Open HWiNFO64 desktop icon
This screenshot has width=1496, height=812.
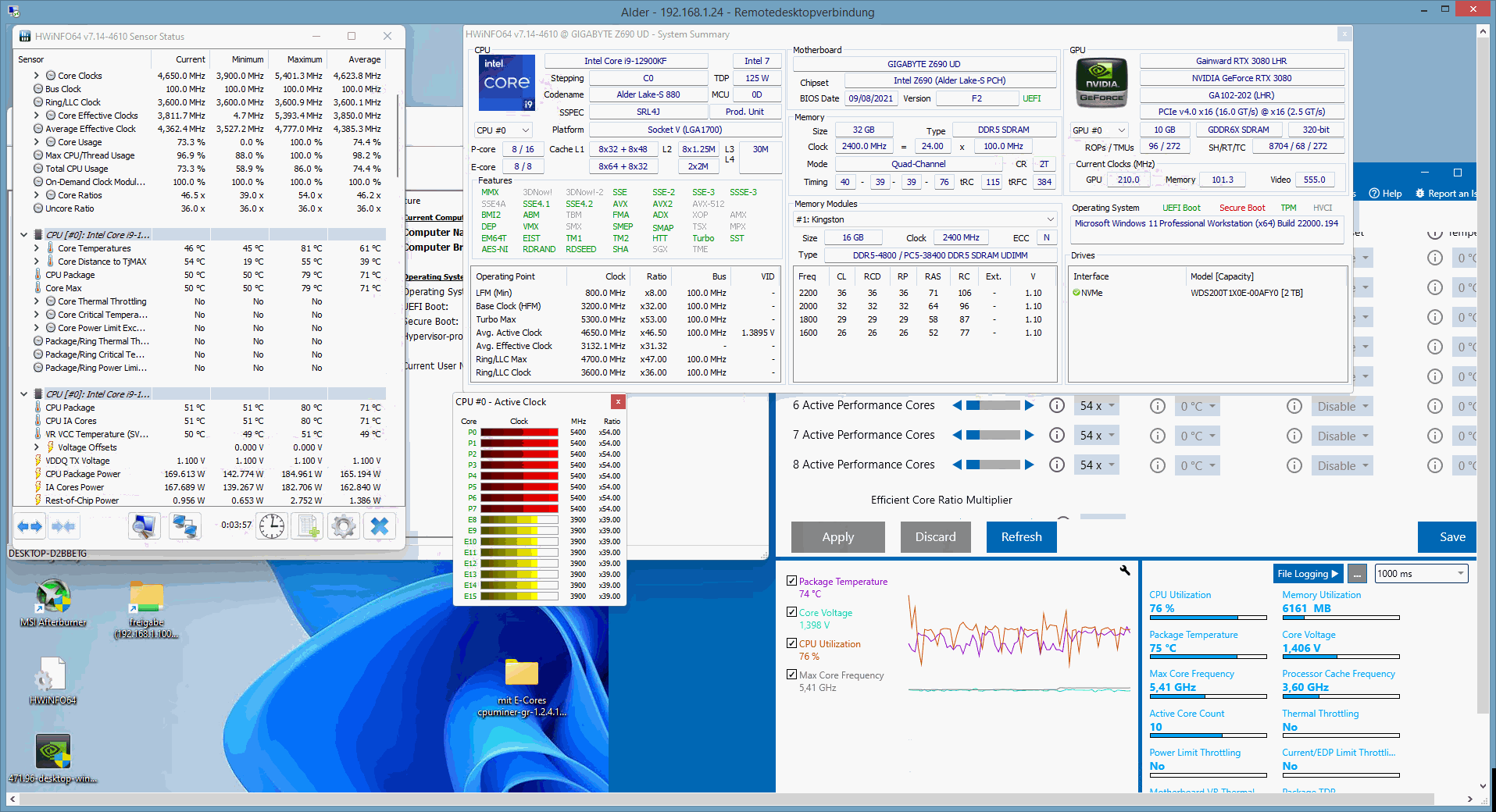[x=53, y=680]
